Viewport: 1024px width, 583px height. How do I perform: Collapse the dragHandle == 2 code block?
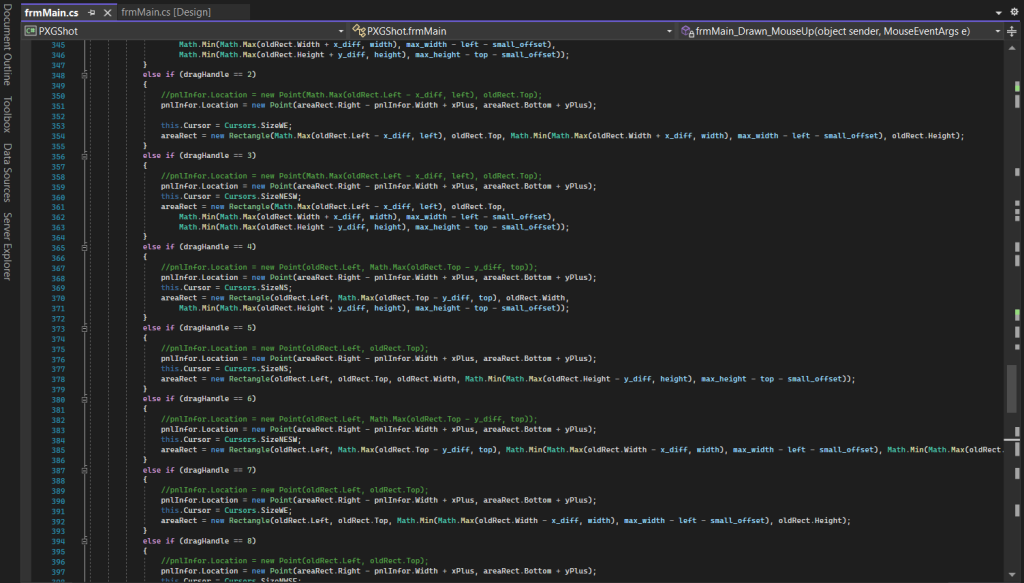point(84,75)
